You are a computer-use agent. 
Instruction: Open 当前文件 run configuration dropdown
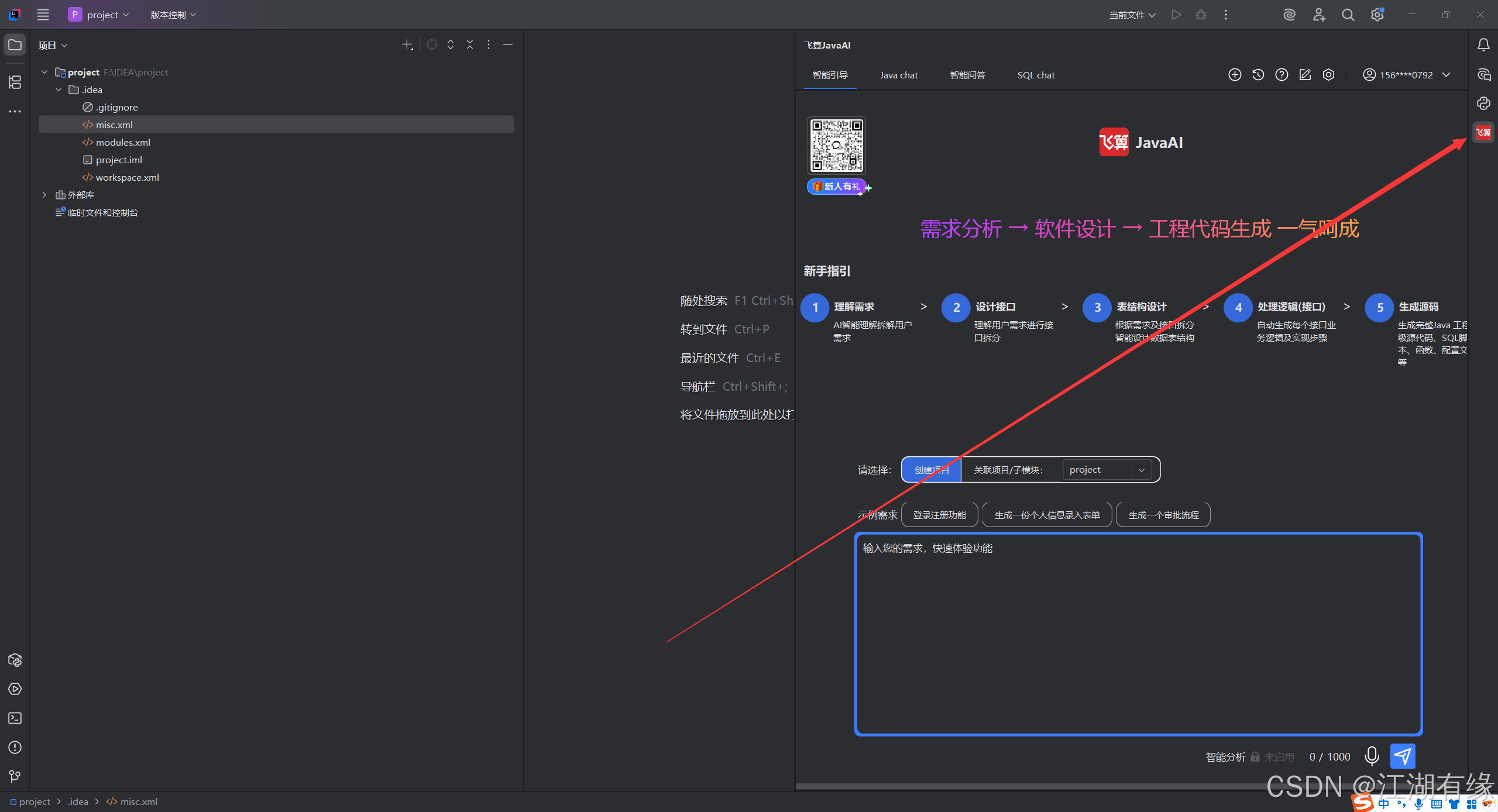coord(1132,15)
